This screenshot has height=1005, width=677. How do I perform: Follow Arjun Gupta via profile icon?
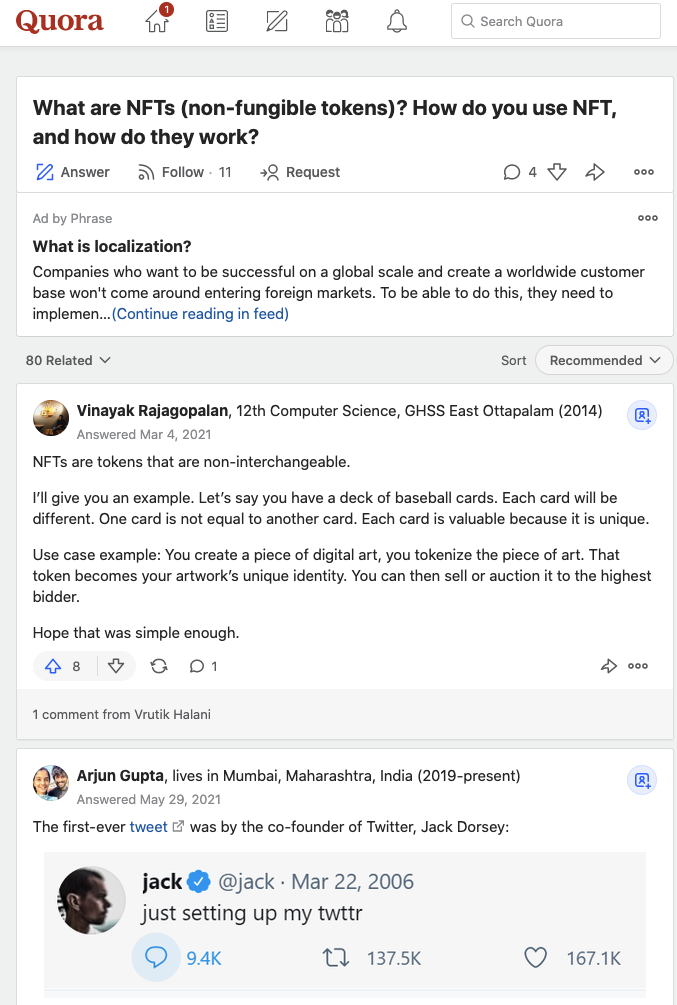[x=641, y=780]
